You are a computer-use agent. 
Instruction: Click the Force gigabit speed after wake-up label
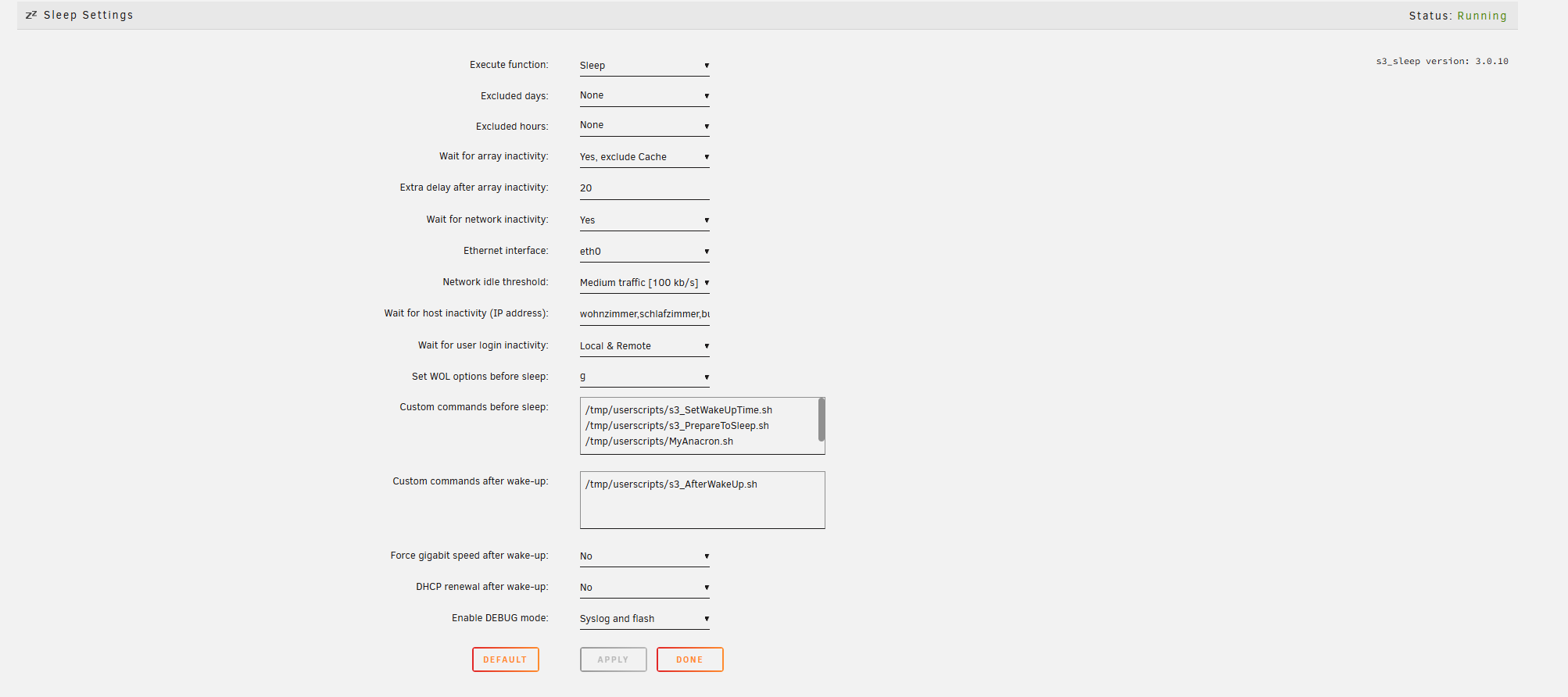point(469,556)
